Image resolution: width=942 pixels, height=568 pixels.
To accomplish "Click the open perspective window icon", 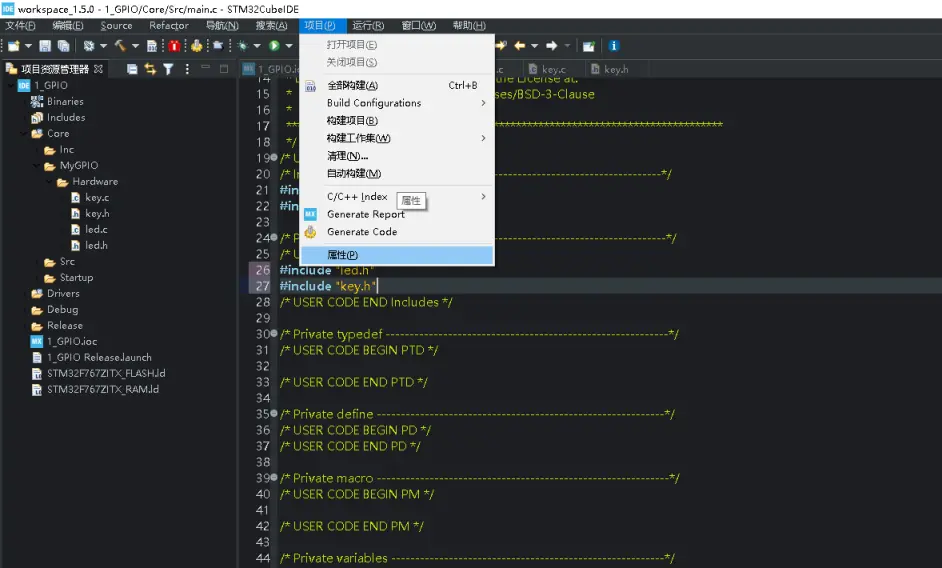I will (589, 46).
